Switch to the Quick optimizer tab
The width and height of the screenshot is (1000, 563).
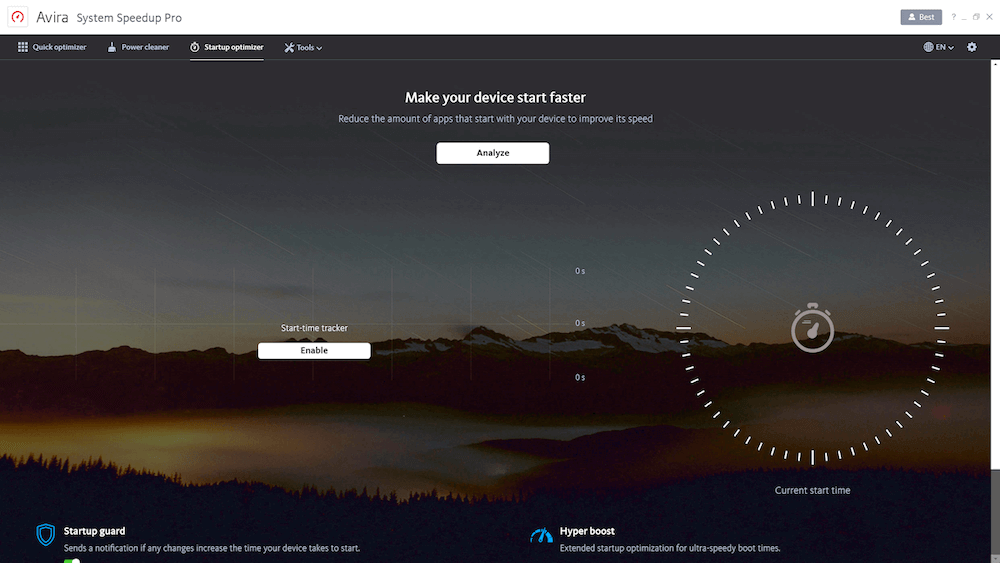pos(51,47)
